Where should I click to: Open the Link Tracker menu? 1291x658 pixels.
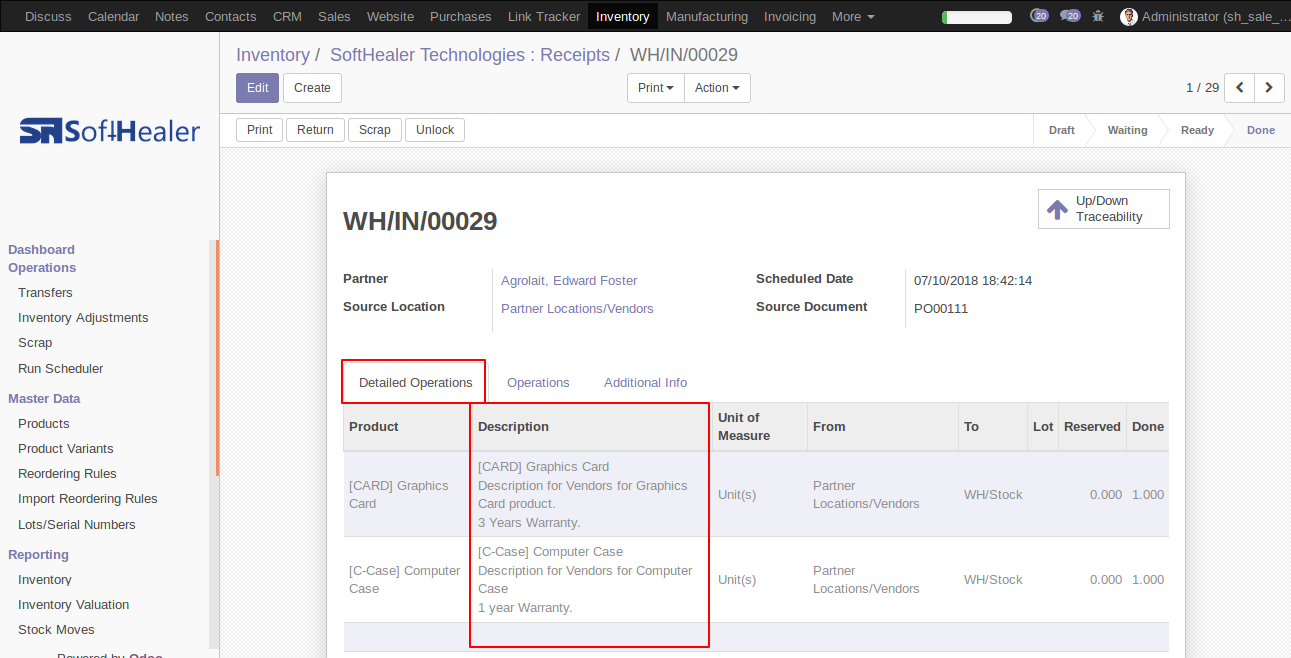[x=544, y=16]
